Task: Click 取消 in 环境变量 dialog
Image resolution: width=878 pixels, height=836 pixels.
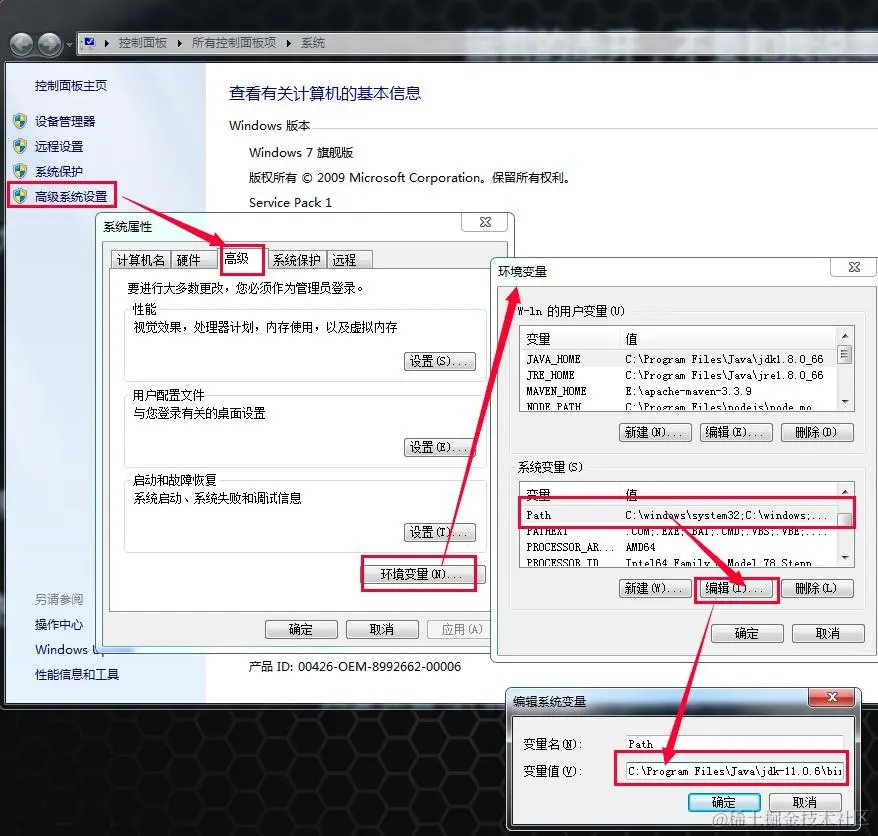Action: (828, 633)
